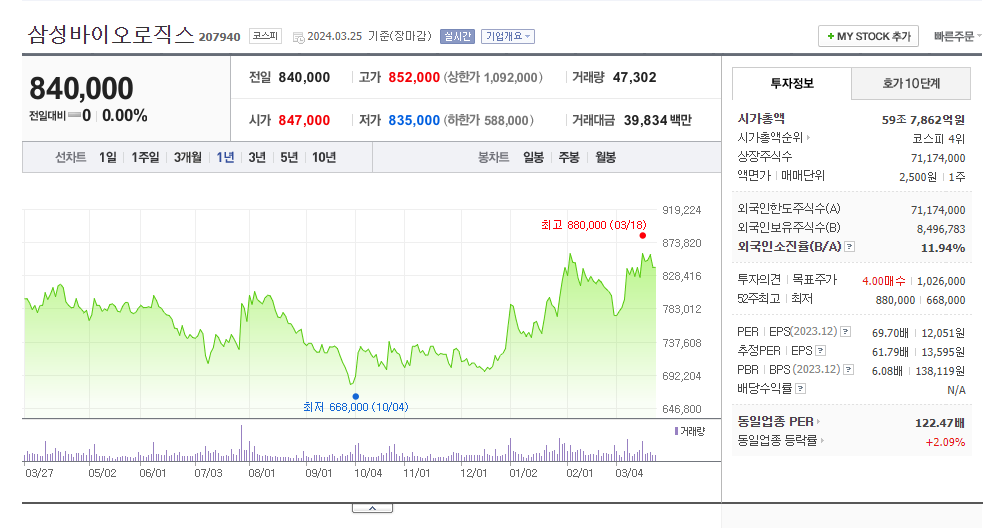1007x528 pixels.
Task: Select the 3년 line chart period
Action: pyautogui.click(x=257, y=157)
